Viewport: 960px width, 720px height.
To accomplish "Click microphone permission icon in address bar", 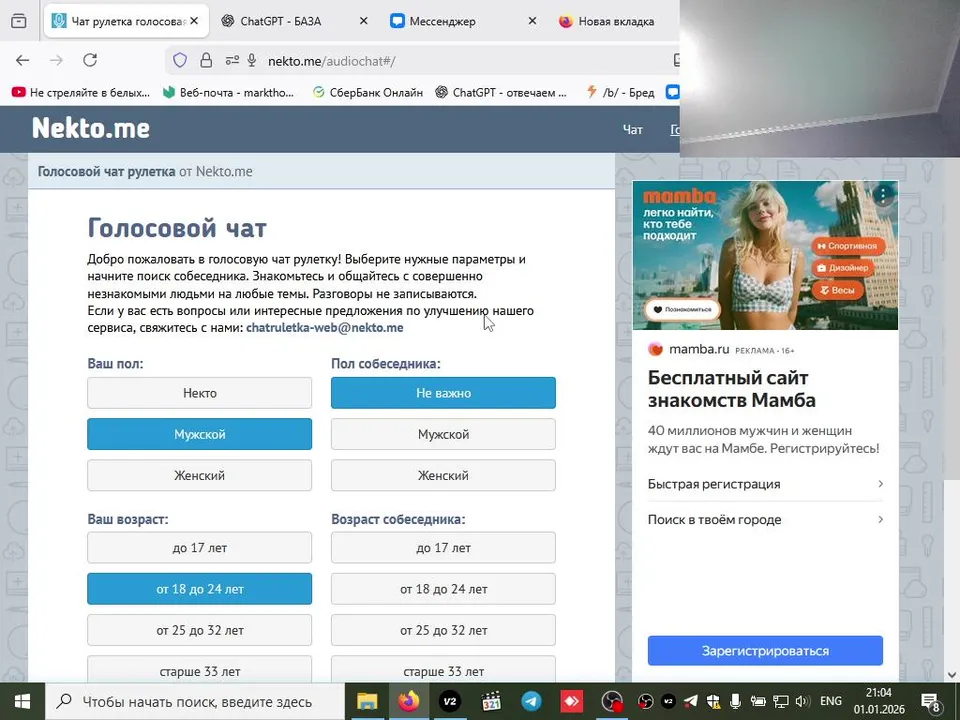I will [x=252, y=60].
